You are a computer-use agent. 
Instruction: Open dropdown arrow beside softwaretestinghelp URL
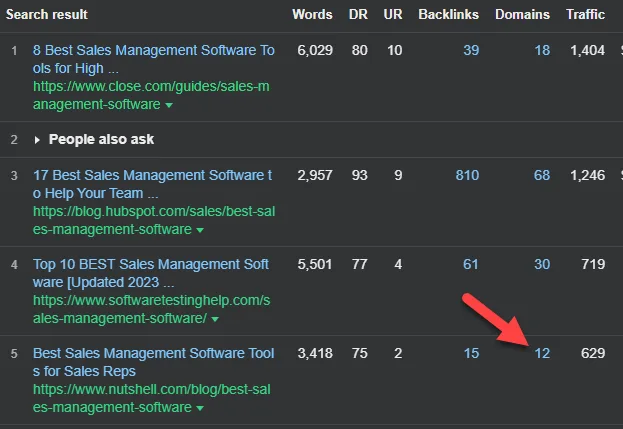[x=215, y=319]
